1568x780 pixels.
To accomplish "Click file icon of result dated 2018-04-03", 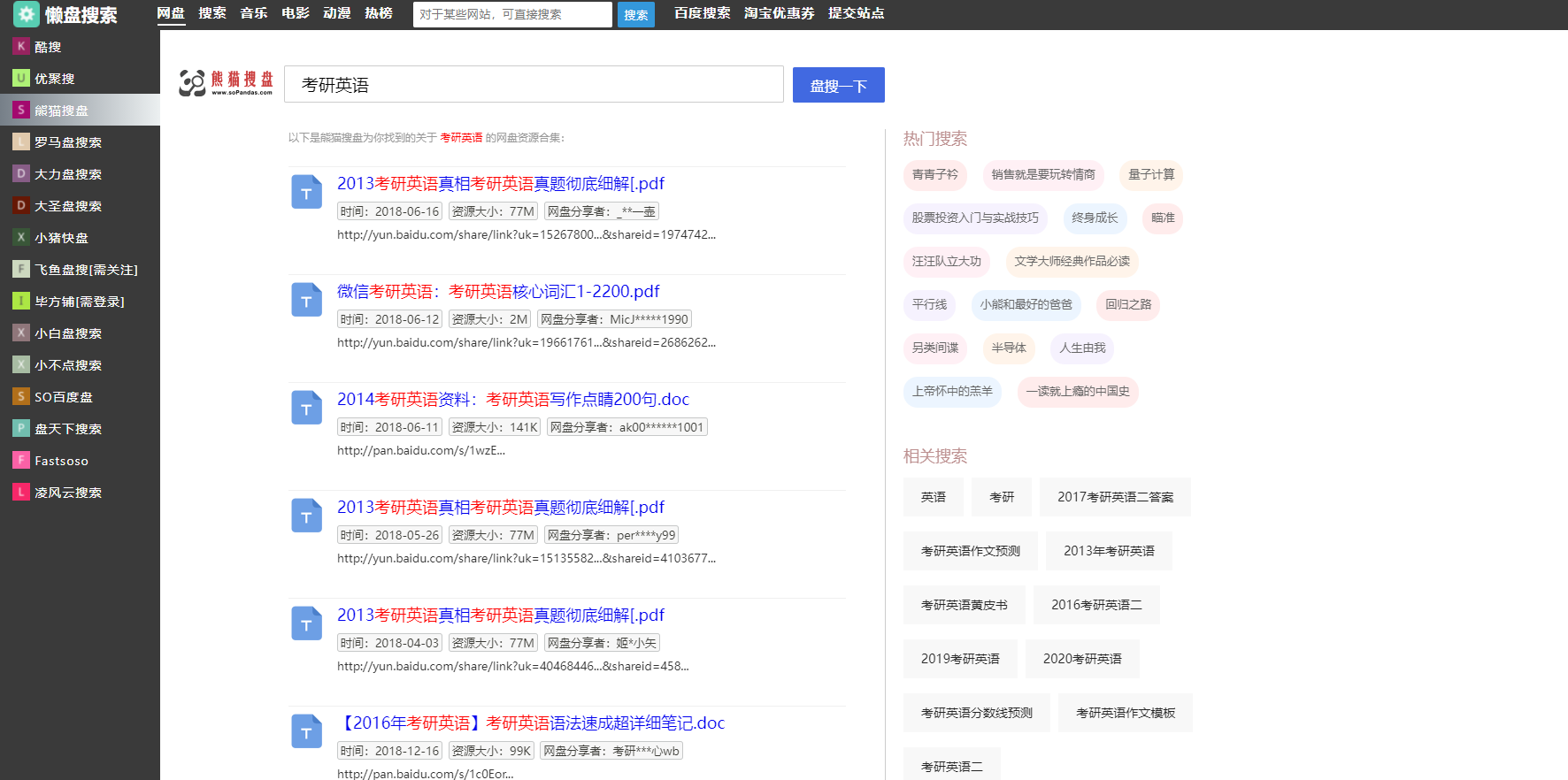I will point(307,623).
